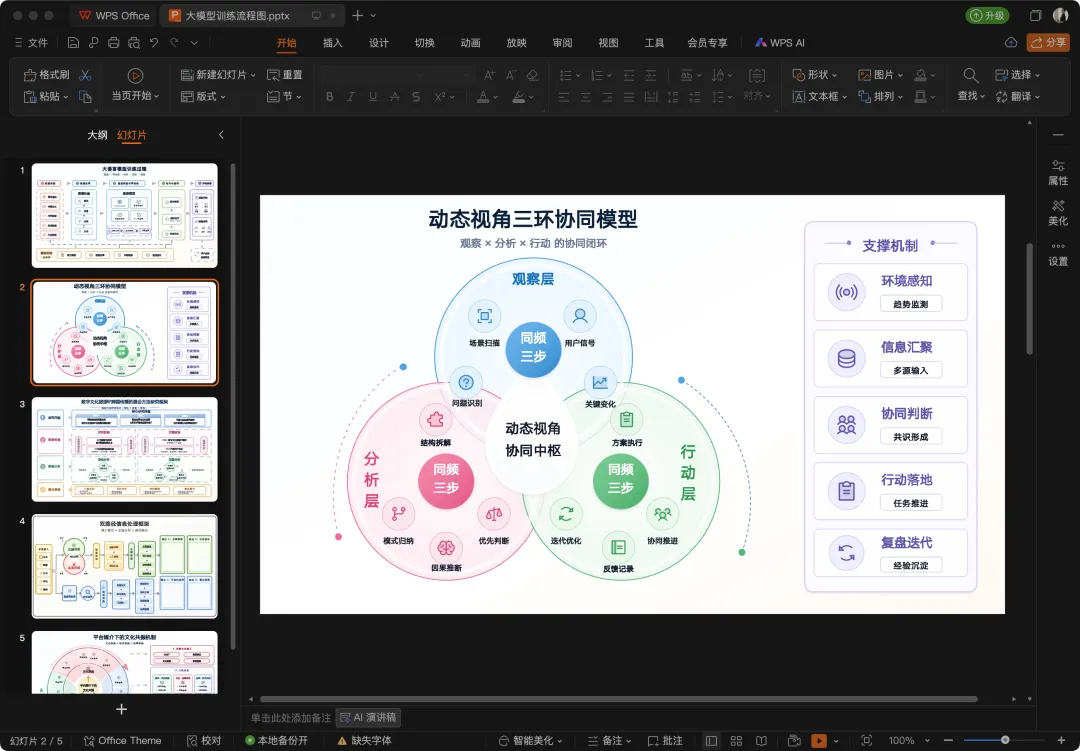Collapse the slide panel with chevron

pos(221,135)
